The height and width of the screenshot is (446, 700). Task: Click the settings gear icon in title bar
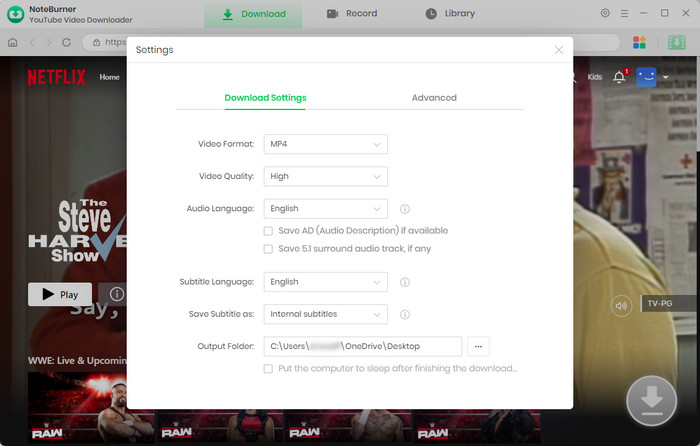click(605, 14)
